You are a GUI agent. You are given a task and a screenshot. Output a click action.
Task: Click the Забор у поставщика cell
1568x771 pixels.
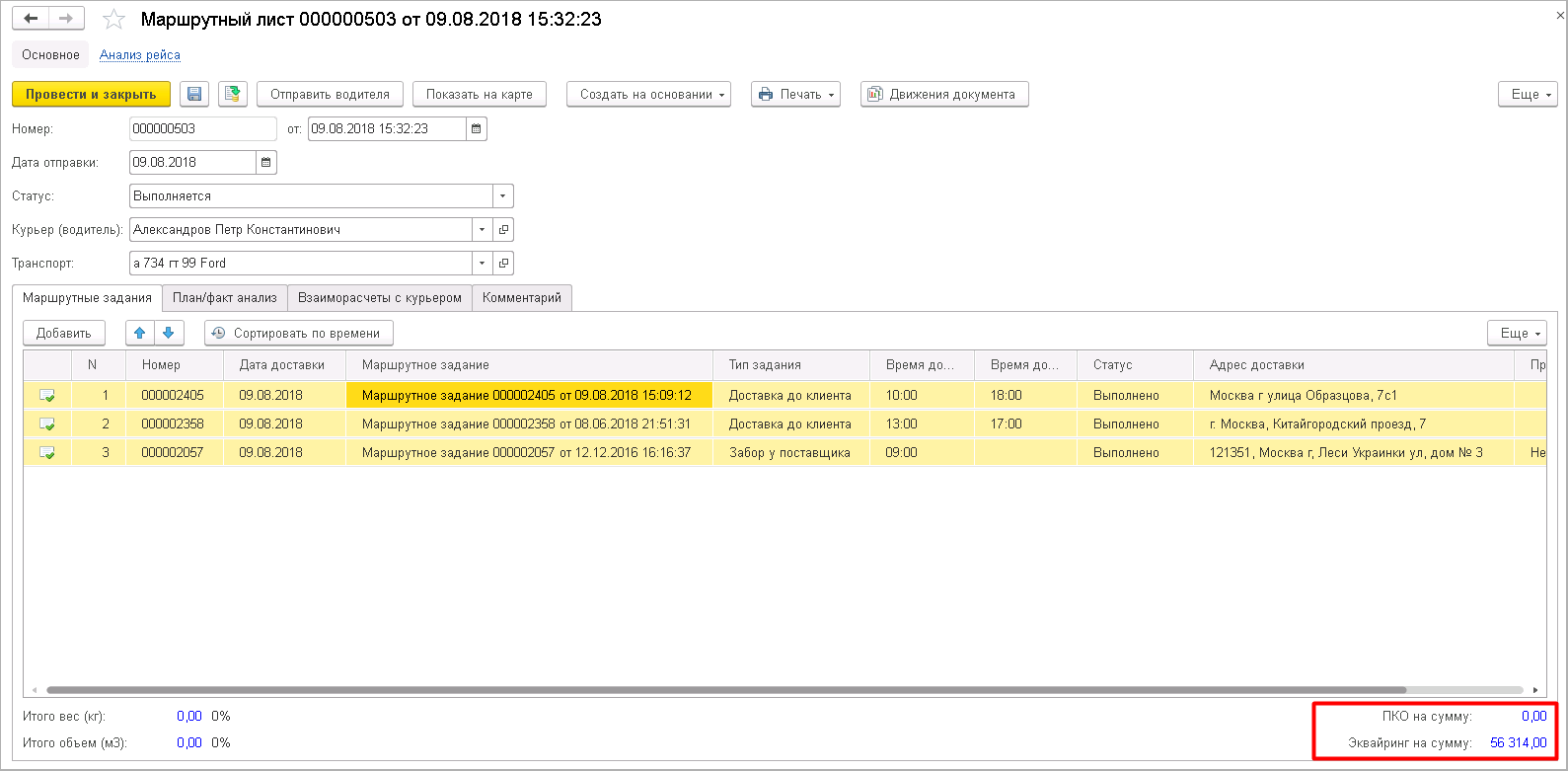pos(791,452)
